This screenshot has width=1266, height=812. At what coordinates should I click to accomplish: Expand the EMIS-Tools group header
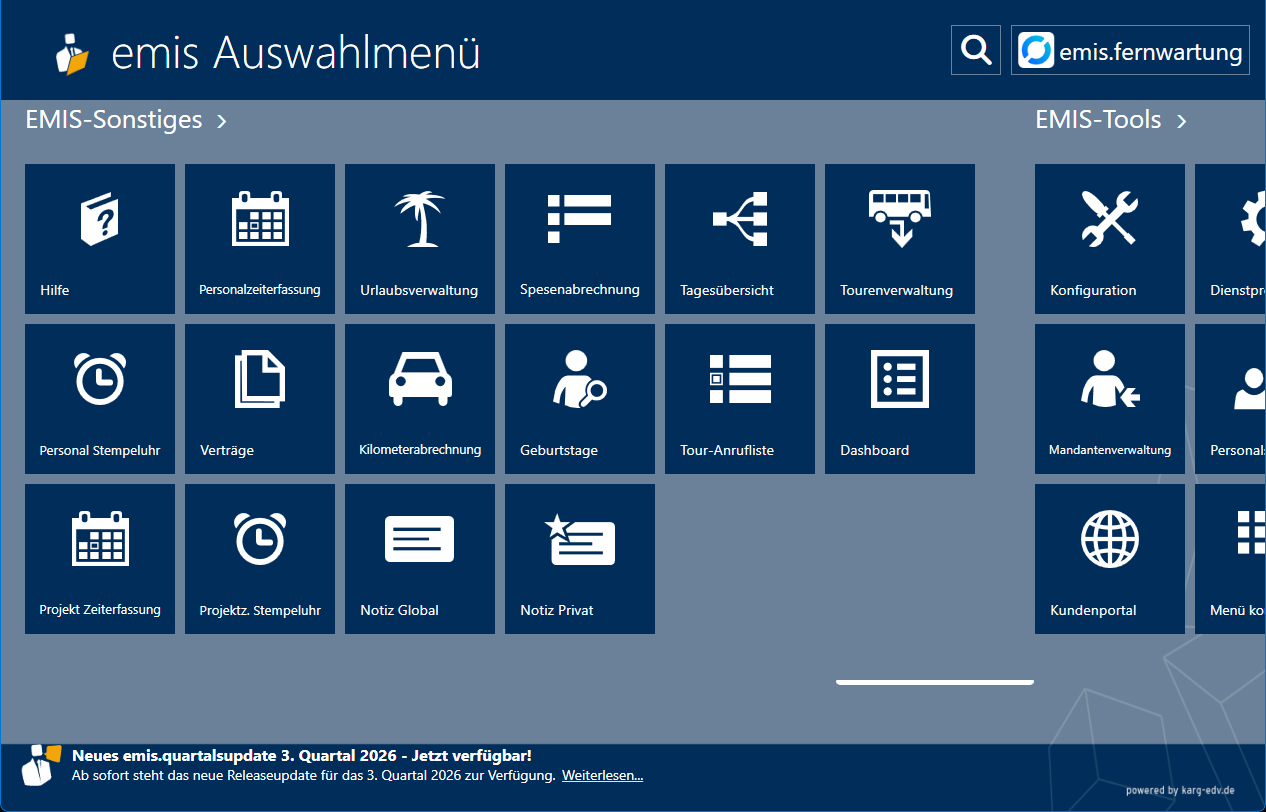click(x=1111, y=120)
